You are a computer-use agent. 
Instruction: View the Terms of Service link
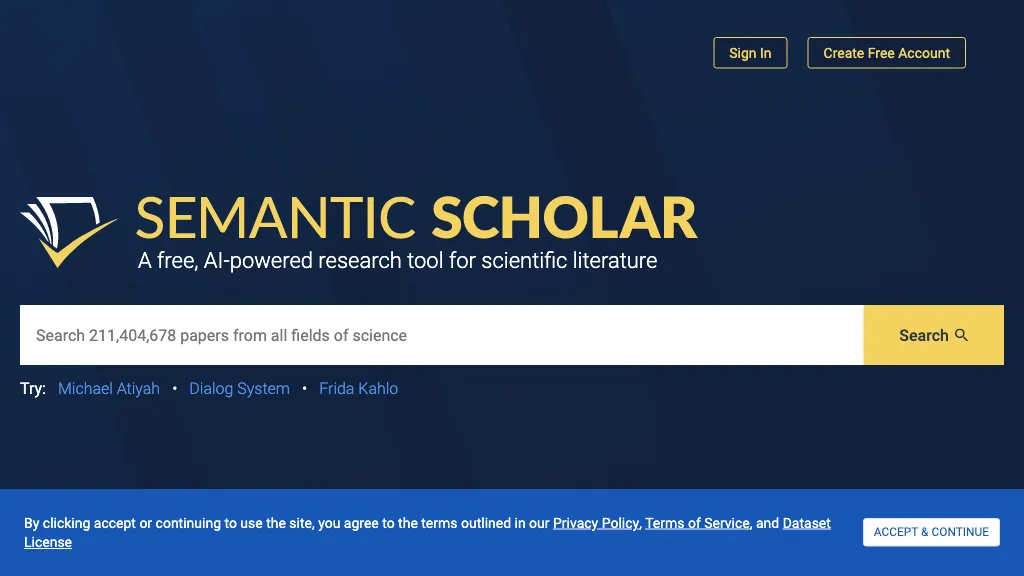(x=697, y=523)
